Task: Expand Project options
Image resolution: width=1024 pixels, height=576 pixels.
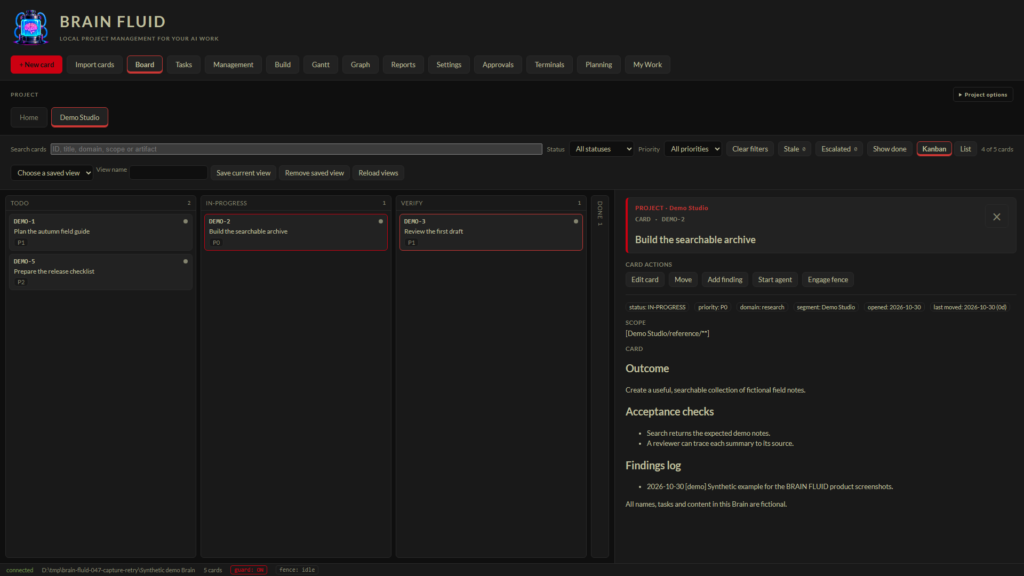Action: coord(983,95)
